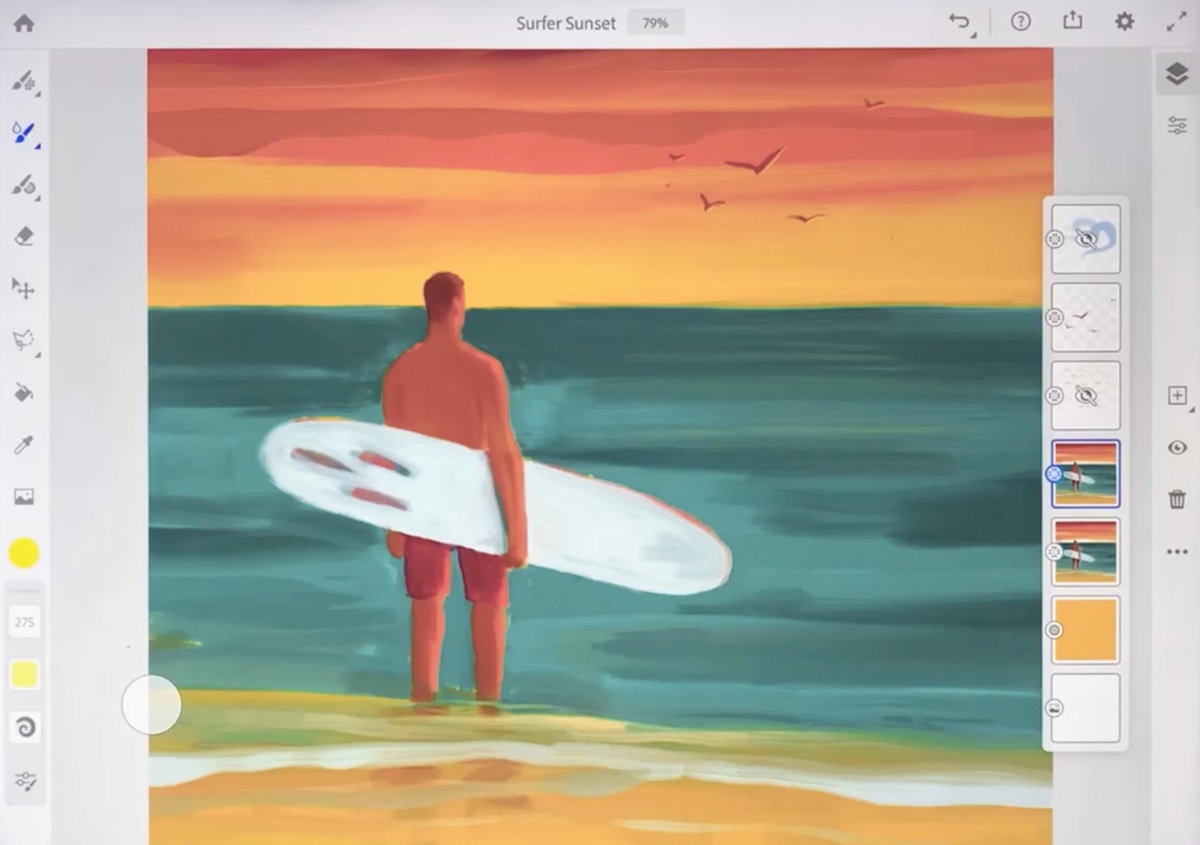
Task: Open the brush size 275 control
Action: tap(24, 622)
